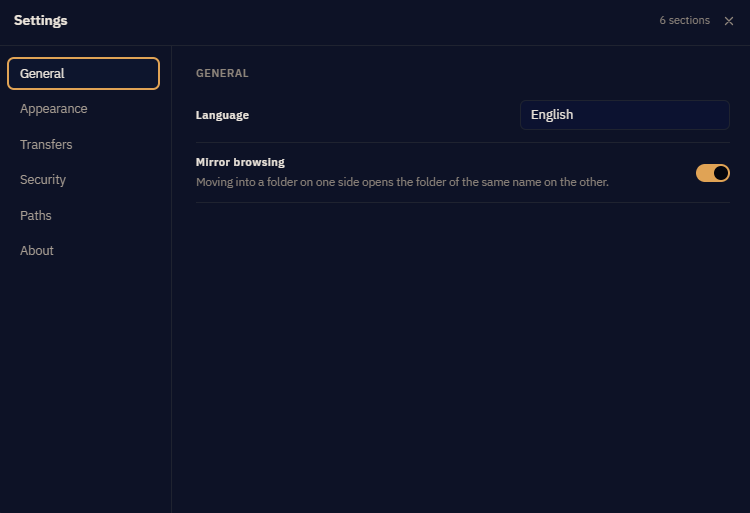Open the Security settings section
The image size is (750, 513).
(83, 180)
